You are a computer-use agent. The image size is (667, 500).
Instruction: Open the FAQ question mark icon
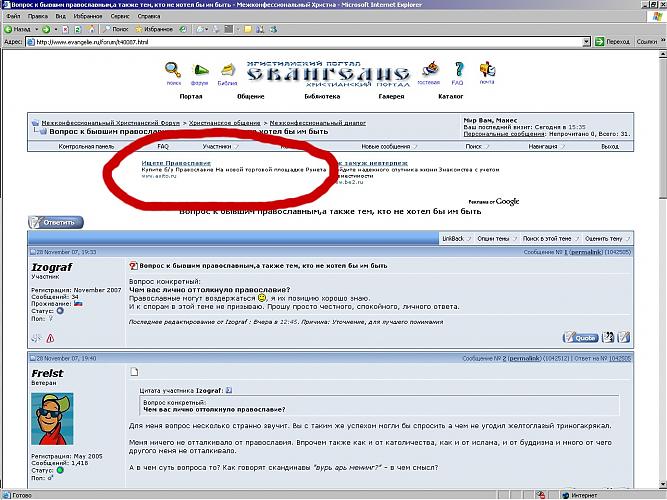click(x=457, y=70)
